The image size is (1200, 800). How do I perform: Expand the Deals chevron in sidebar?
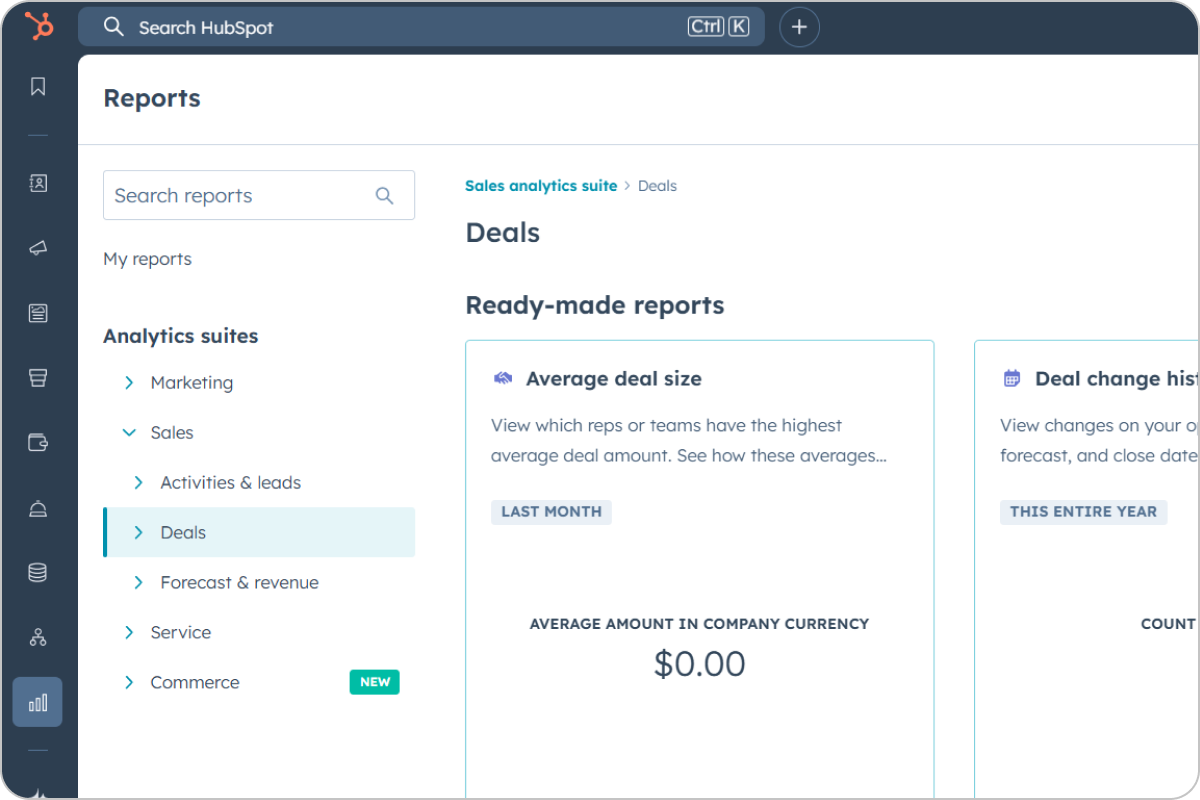(138, 533)
